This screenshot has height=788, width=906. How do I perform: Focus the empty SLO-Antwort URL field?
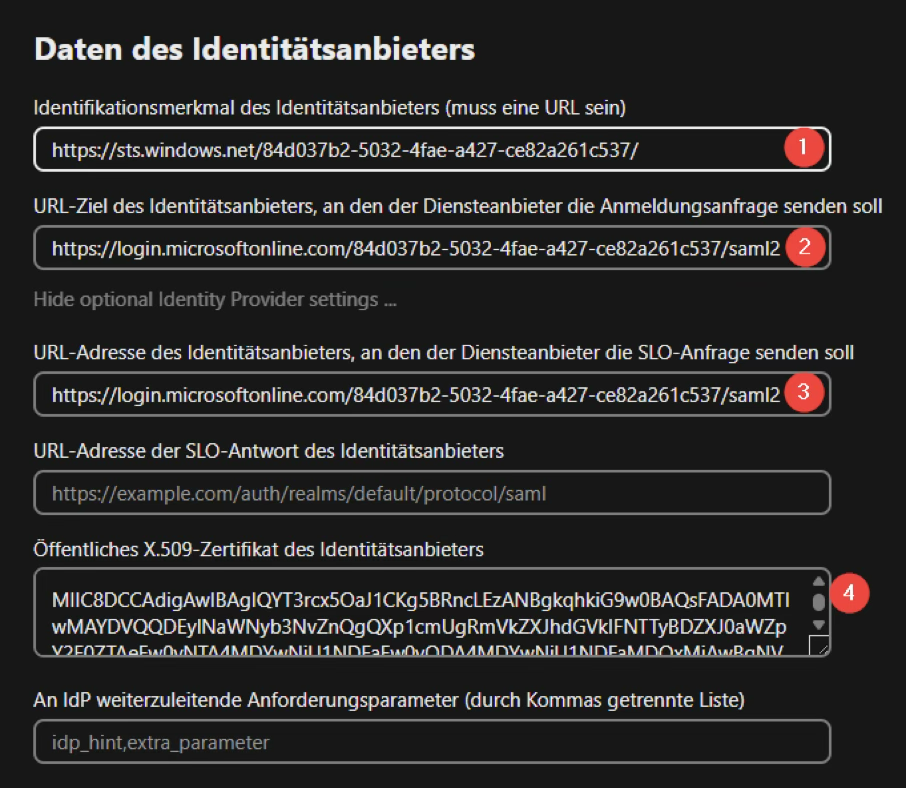(x=431, y=493)
